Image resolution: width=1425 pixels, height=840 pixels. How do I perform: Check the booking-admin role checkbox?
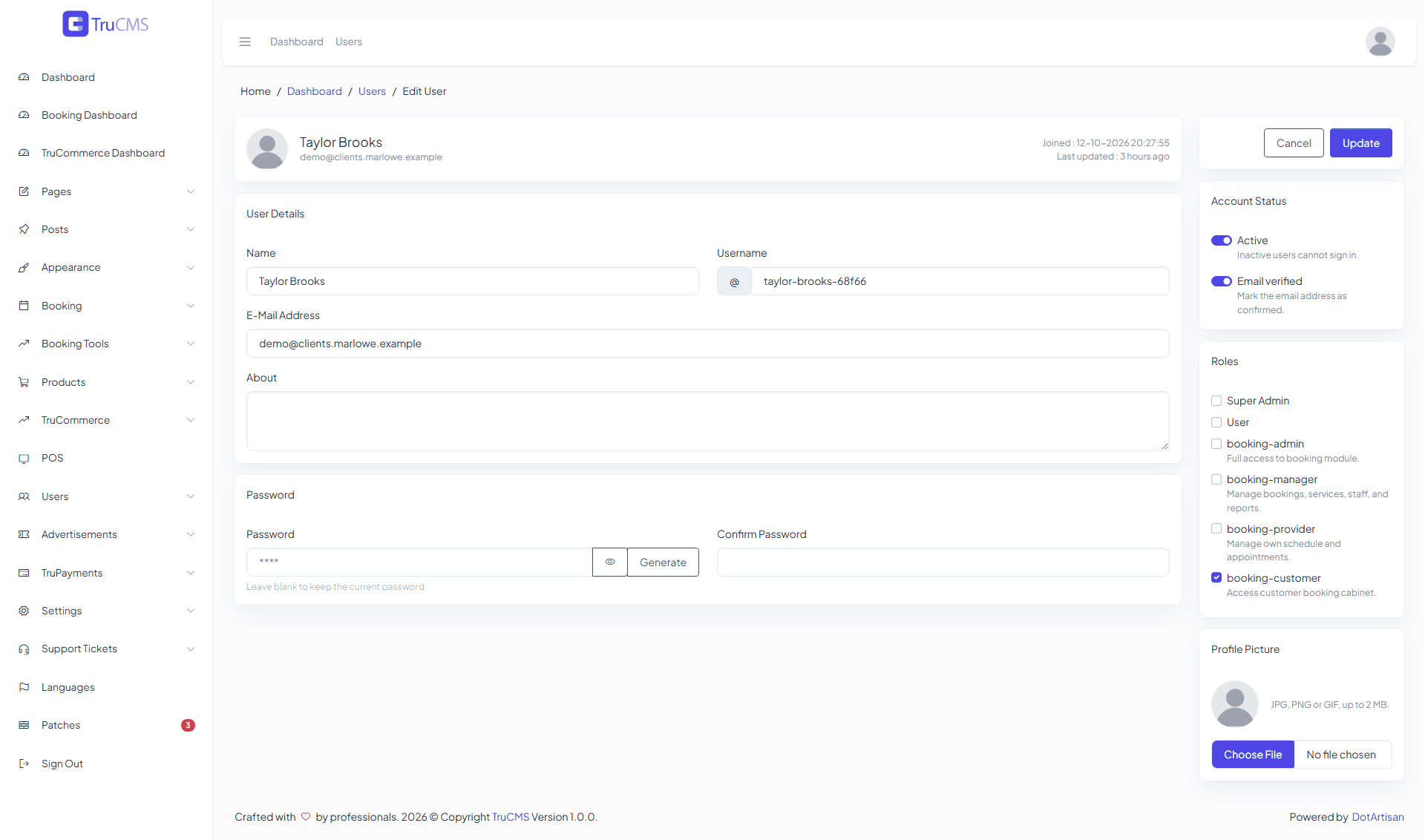coord(1216,444)
